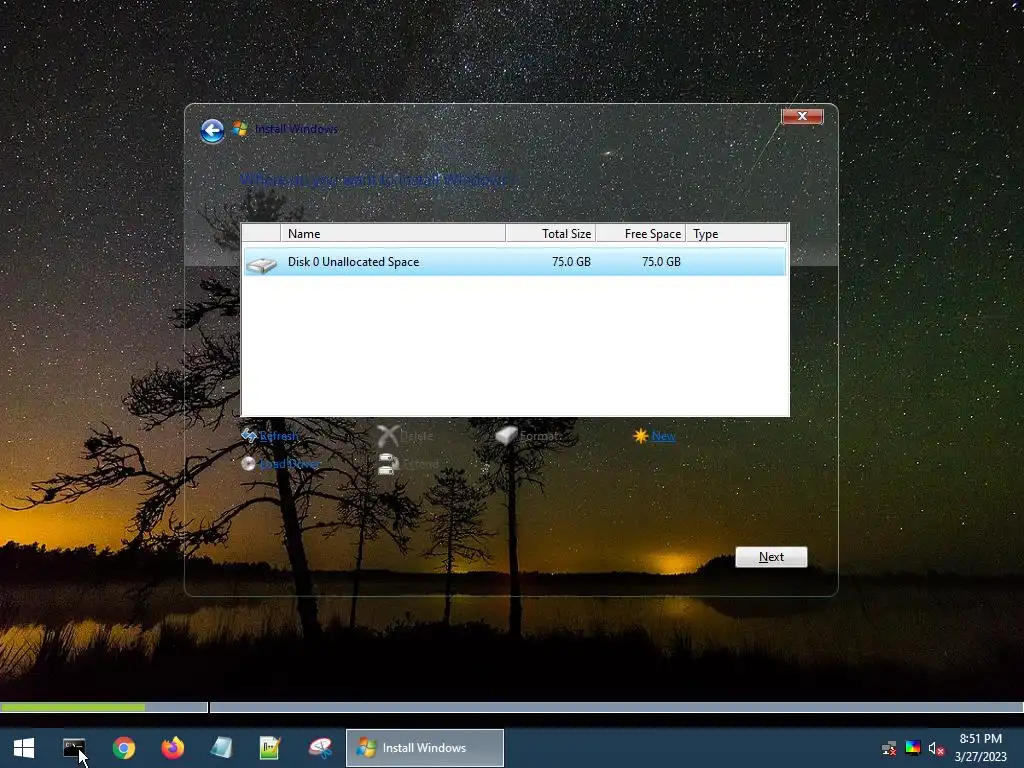Click the greyed Extend option
Image resolution: width=1024 pixels, height=768 pixels.
[421, 464]
